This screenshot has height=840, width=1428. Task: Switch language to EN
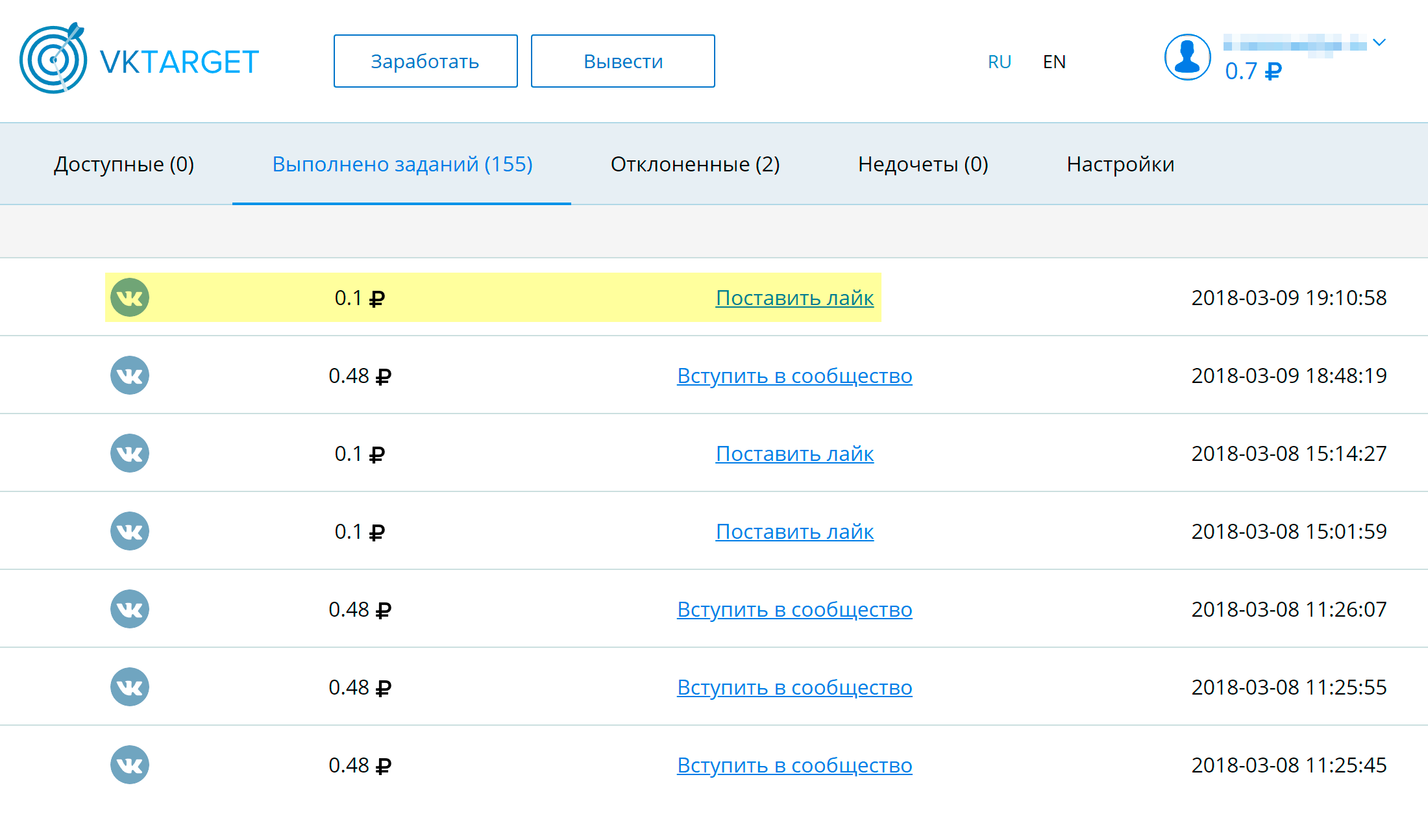(1054, 62)
